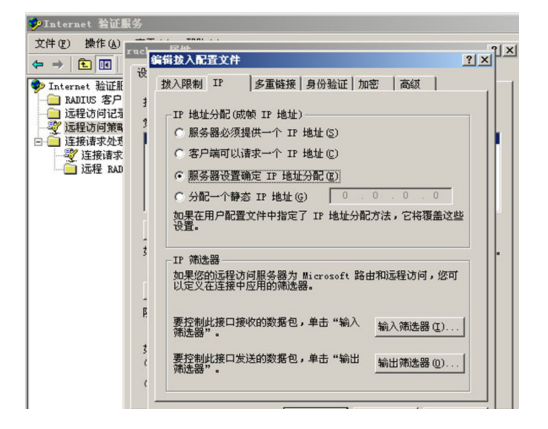Select the Internet 验证服务 root node icon

pyautogui.click(x=37, y=86)
